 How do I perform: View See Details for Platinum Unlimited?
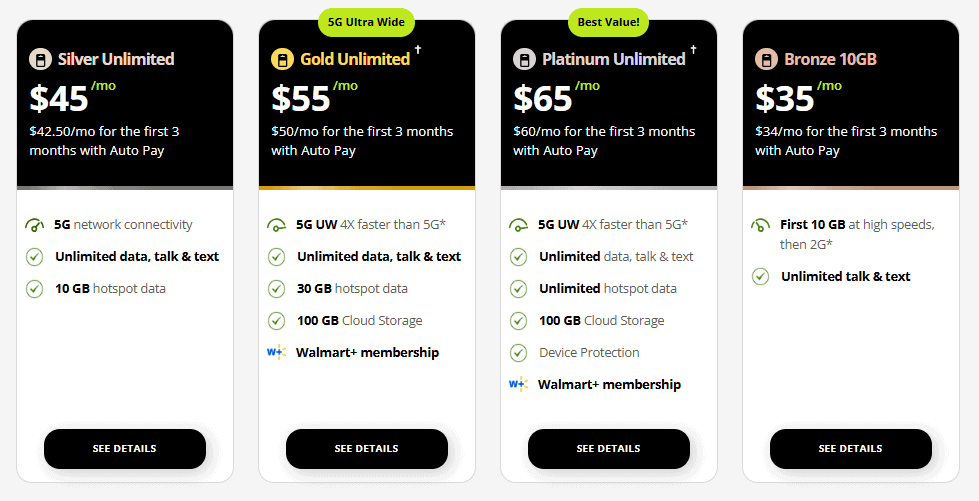point(609,449)
